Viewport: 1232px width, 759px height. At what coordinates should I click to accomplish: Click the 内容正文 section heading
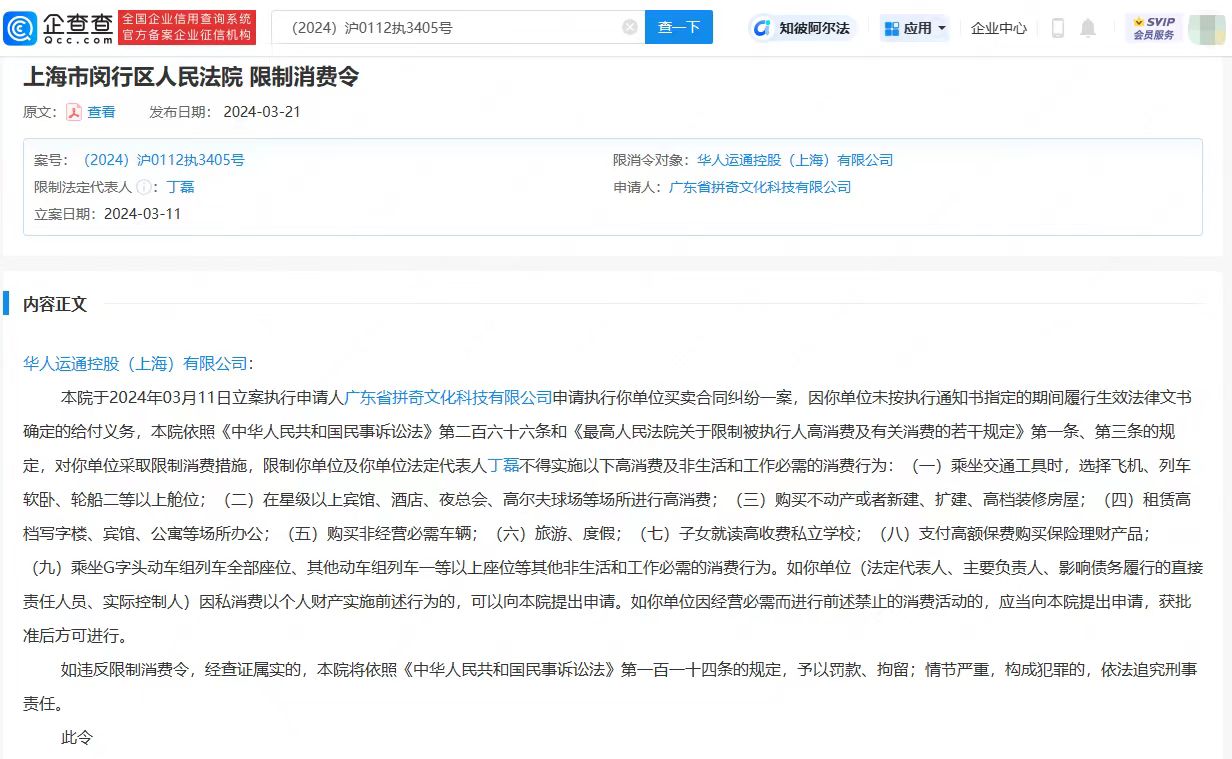click(x=55, y=304)
